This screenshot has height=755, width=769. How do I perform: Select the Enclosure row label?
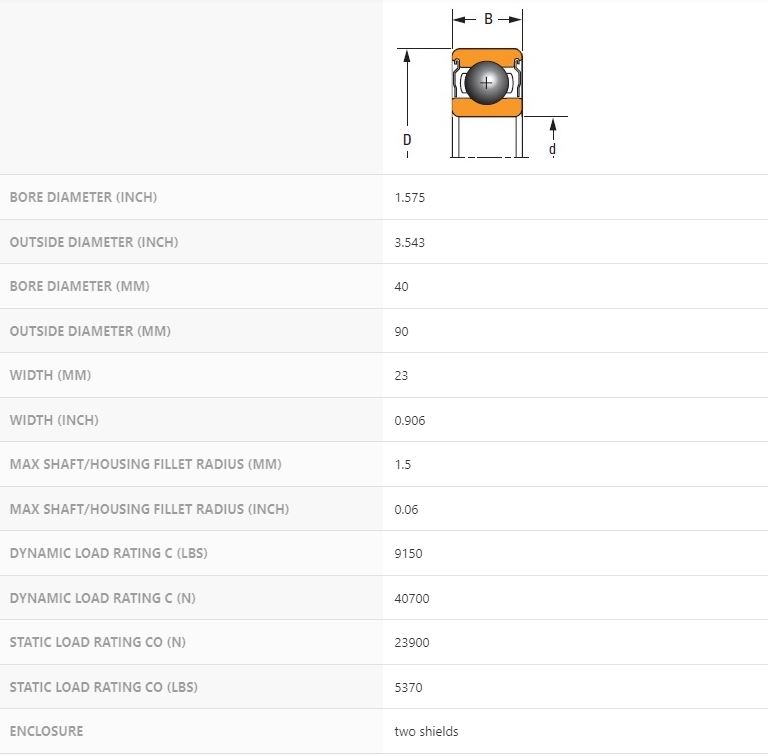pyautogui.click(x=46, y=731)
